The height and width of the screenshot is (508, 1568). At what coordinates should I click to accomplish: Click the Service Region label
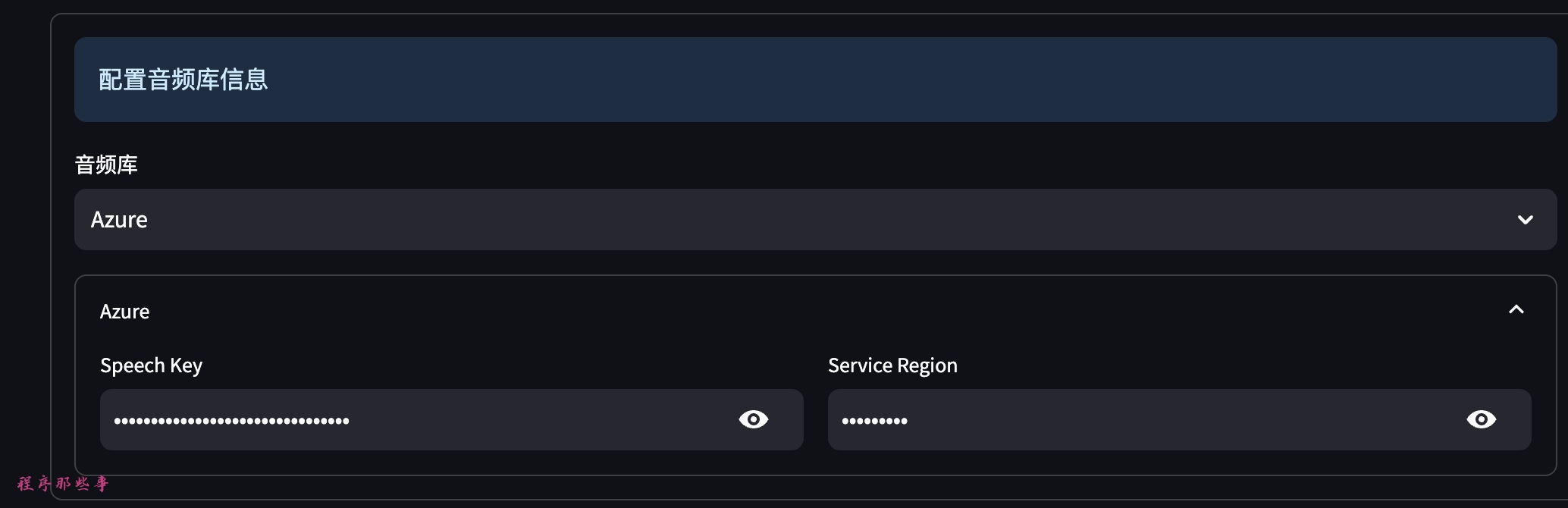[892, 365]
